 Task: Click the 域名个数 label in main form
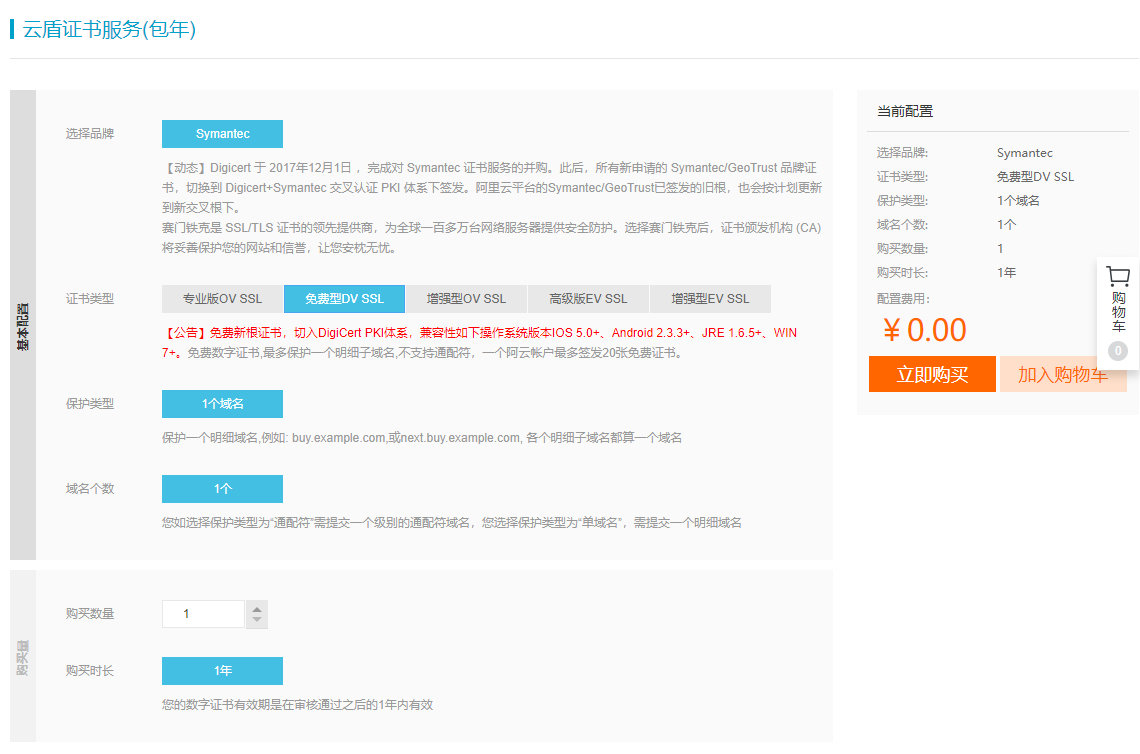click(89, 489)
